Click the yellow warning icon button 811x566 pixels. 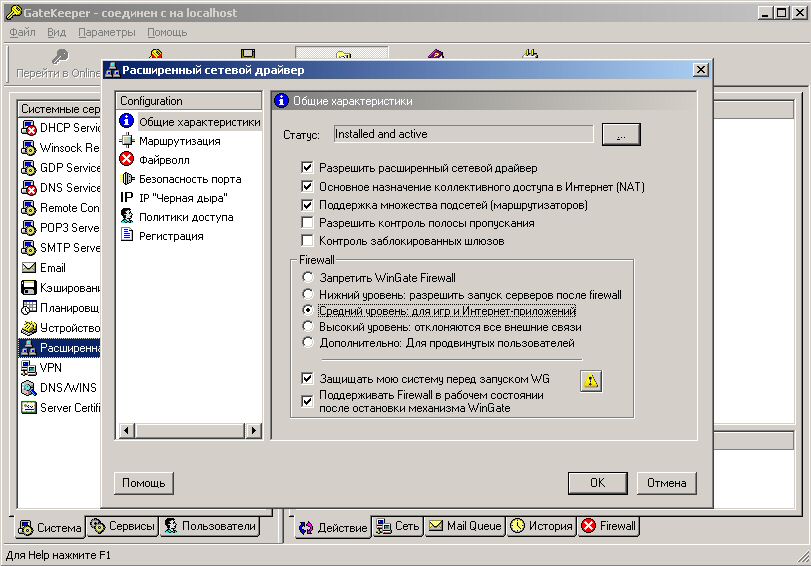[x=591, y=381]
